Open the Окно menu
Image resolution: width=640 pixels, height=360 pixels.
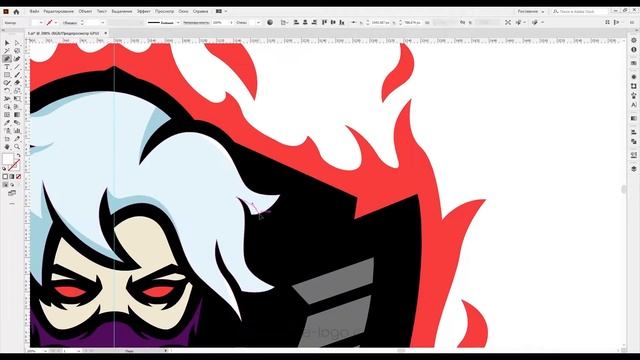pos(183,11)
